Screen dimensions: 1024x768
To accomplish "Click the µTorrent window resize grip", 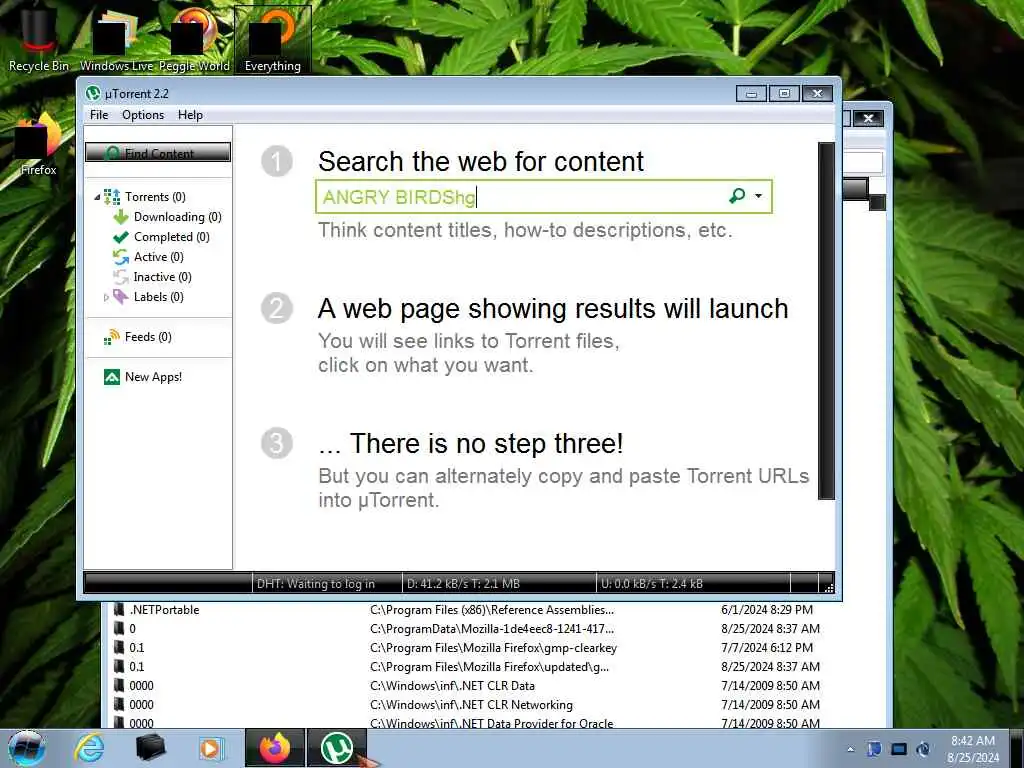I will tap(828, 587).
